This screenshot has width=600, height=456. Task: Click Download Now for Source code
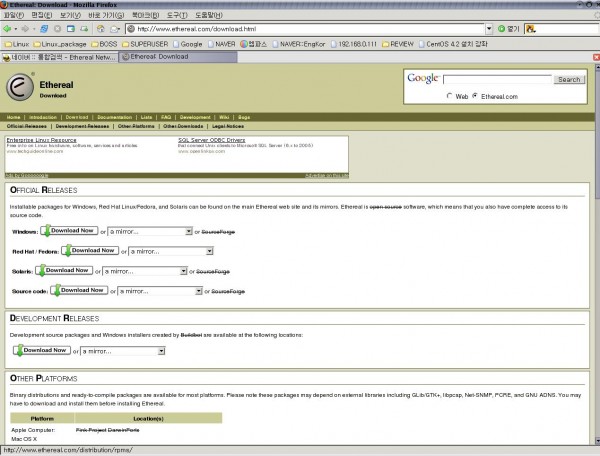79,290
